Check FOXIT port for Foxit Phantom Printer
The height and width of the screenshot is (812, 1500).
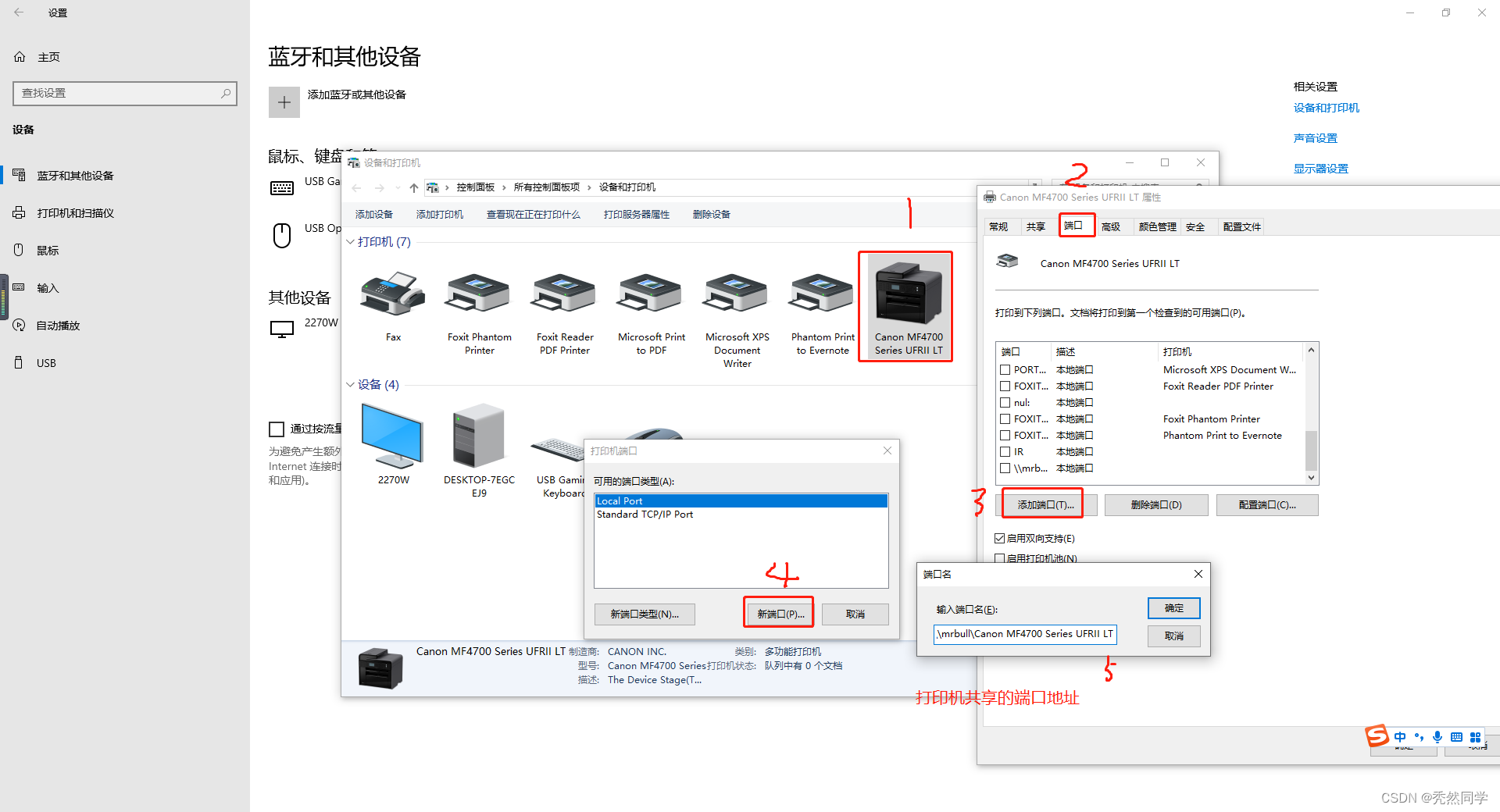click(x=1005, y=419)
